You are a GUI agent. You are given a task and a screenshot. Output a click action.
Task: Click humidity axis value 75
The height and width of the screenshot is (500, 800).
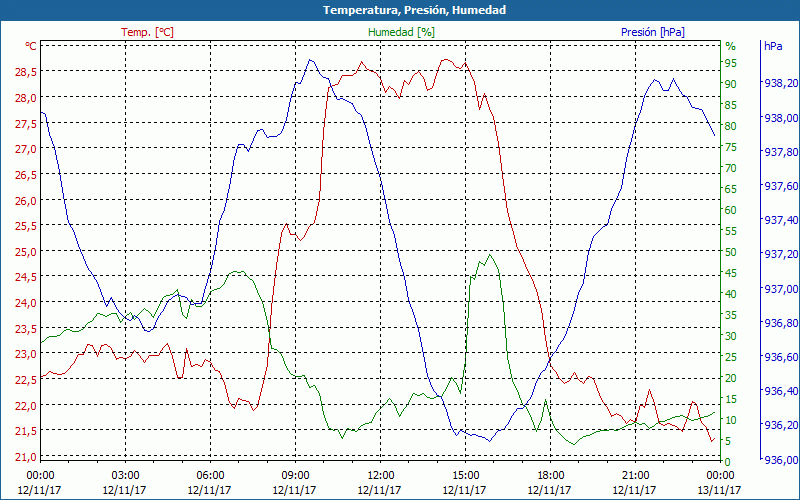[731, 147]
